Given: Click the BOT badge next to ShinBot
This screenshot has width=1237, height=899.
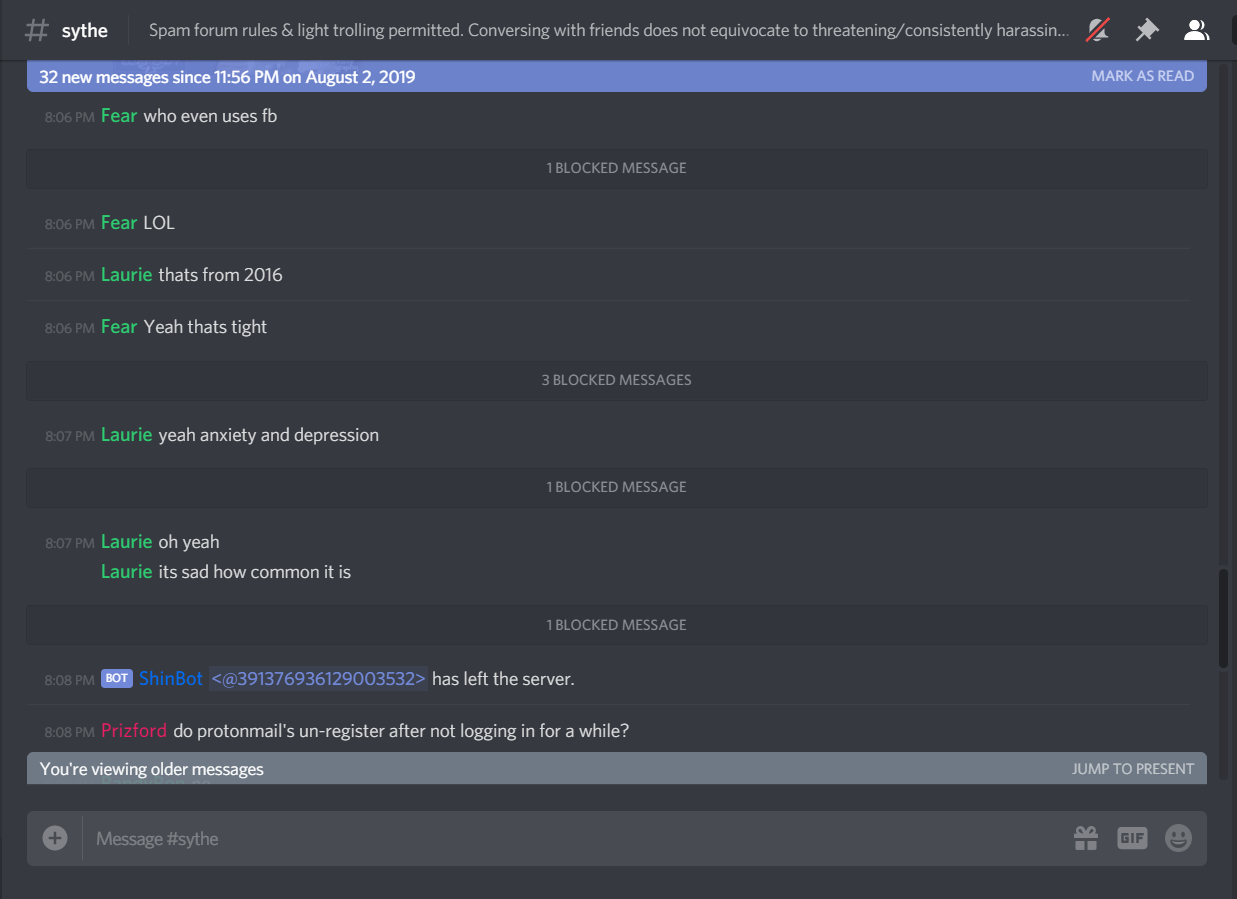Looking at the screenshot, I should tap(117, 679).
